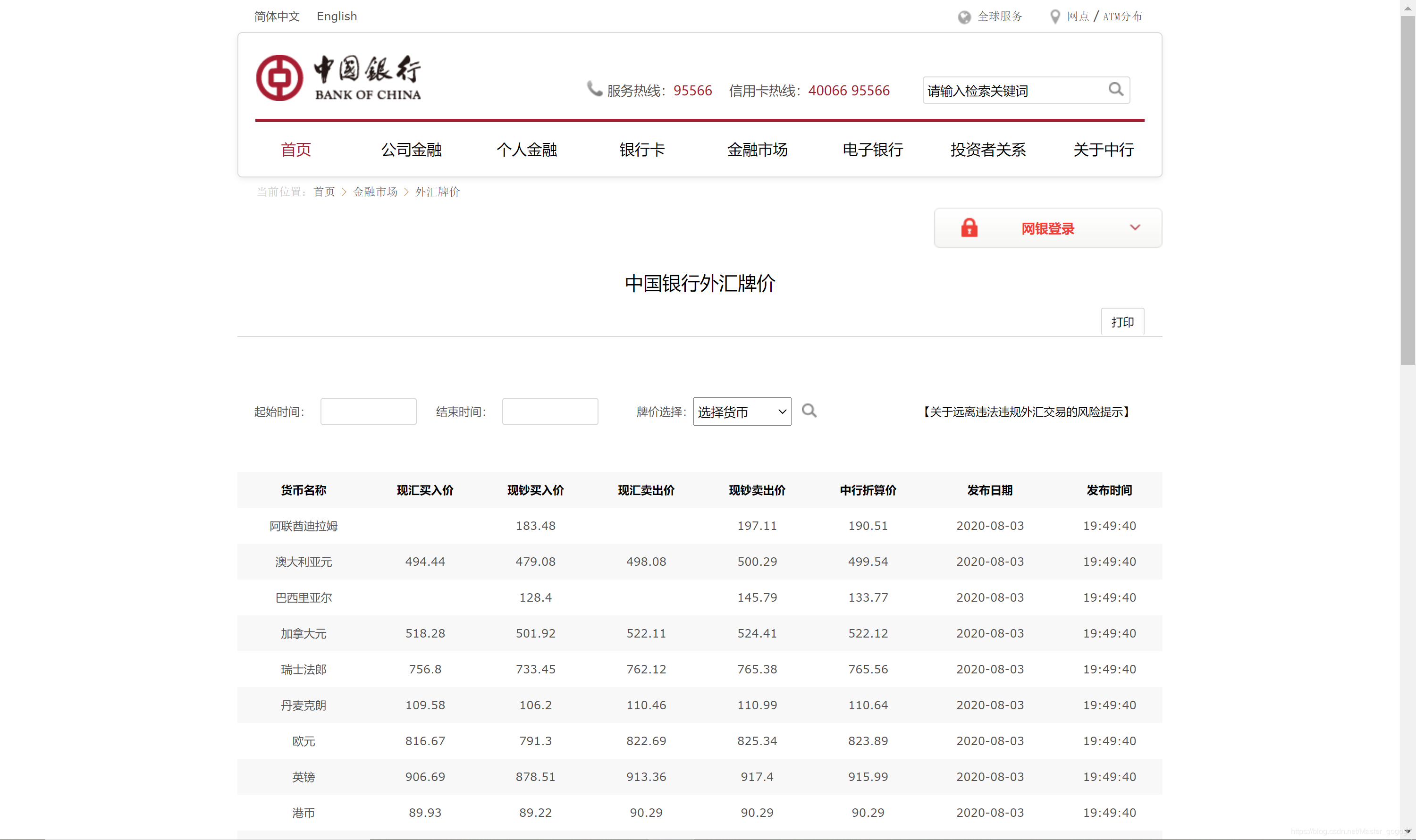Expand the 网银登录 panel chevron
This screenshot has height=840, width=1416.
pos(1135,227)
